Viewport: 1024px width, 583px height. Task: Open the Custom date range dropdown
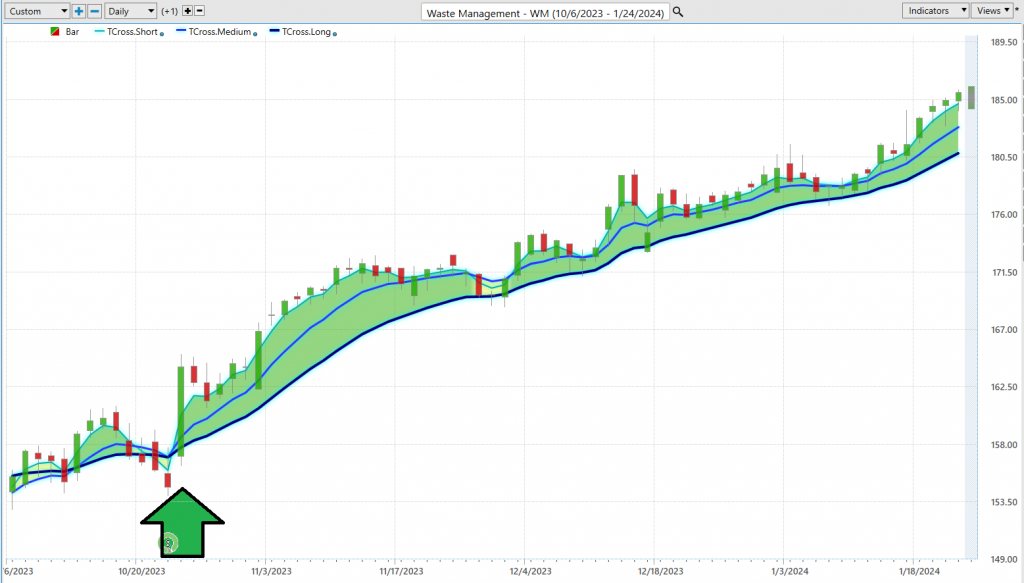37,11
